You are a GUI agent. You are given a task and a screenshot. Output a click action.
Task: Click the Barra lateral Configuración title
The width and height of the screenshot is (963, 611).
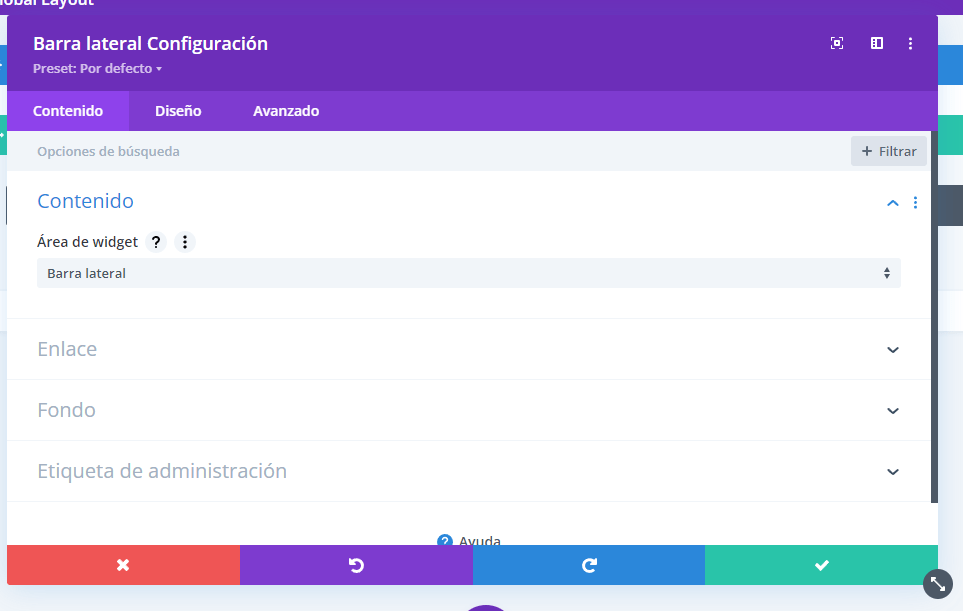[150, 44]
